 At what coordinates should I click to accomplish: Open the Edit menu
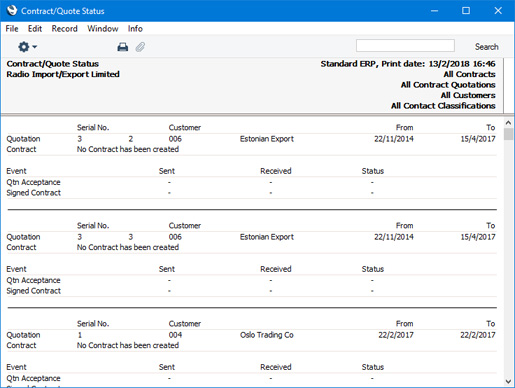tap(35, 29)
